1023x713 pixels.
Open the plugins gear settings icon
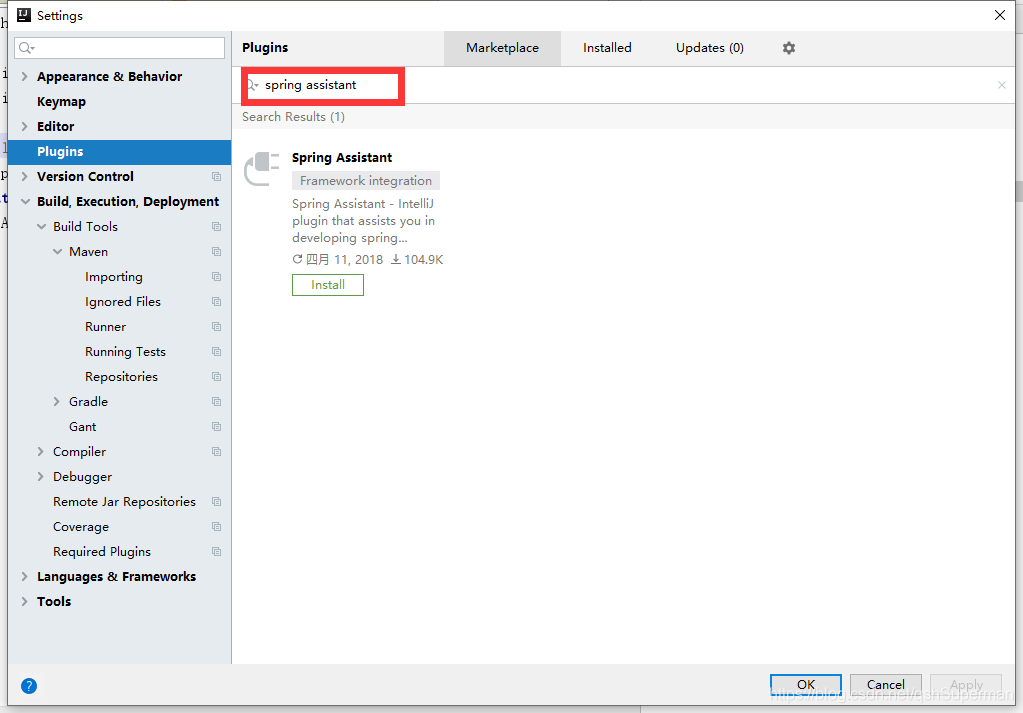click(x=789, y=48)
